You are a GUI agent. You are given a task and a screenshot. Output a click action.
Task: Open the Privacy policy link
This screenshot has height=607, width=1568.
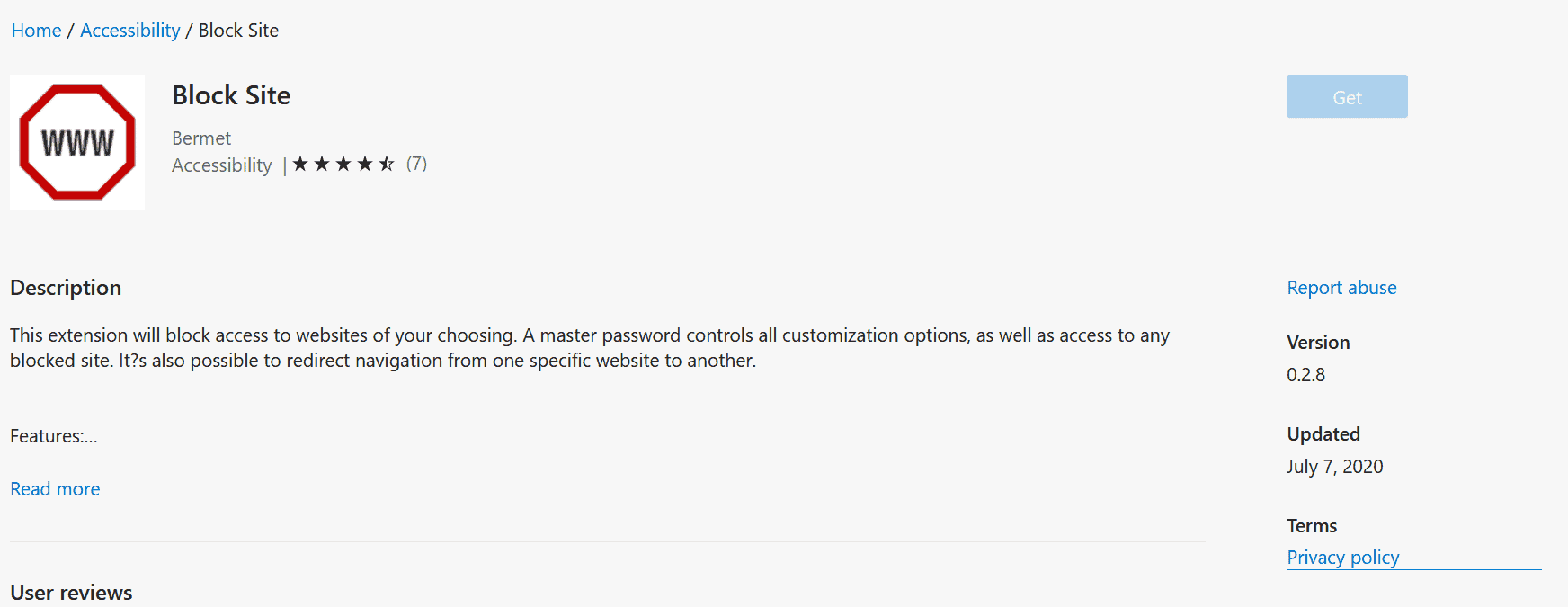(x=1343, y=558)
